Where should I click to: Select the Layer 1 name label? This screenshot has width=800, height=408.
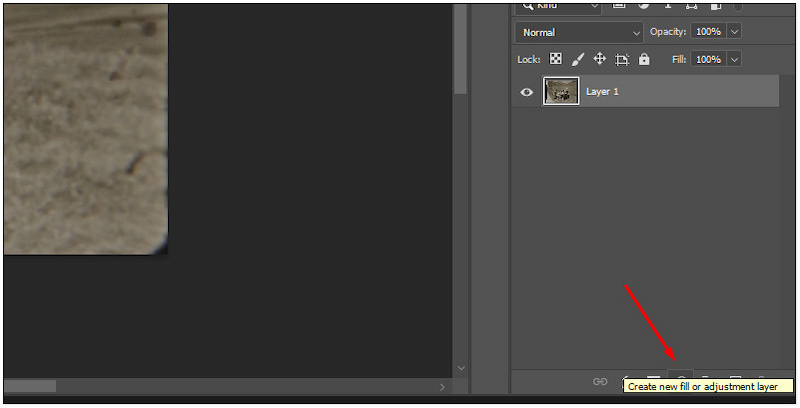(x=602, y=91)
